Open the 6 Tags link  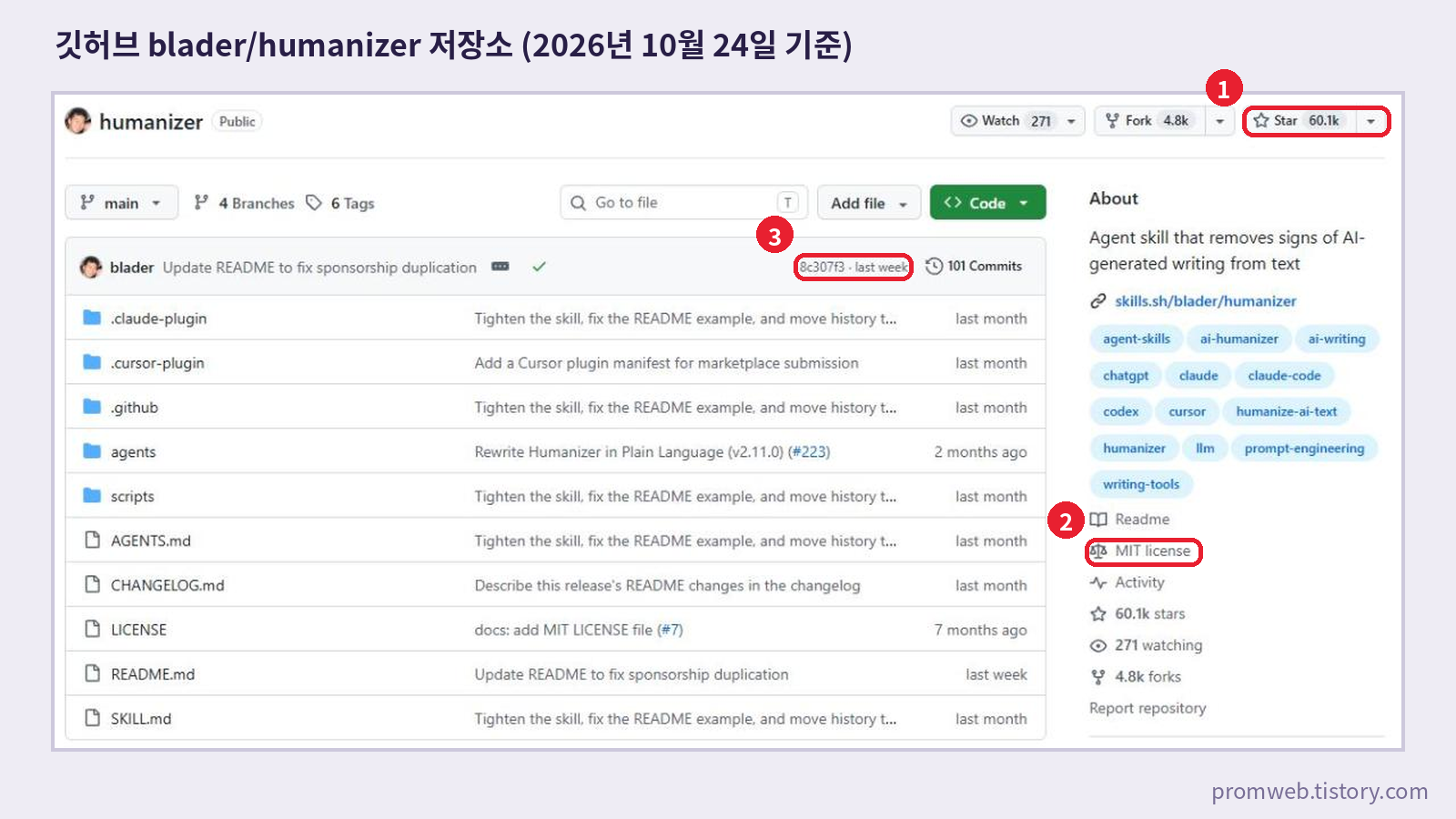pyautogui.click(x=341, y=203)
